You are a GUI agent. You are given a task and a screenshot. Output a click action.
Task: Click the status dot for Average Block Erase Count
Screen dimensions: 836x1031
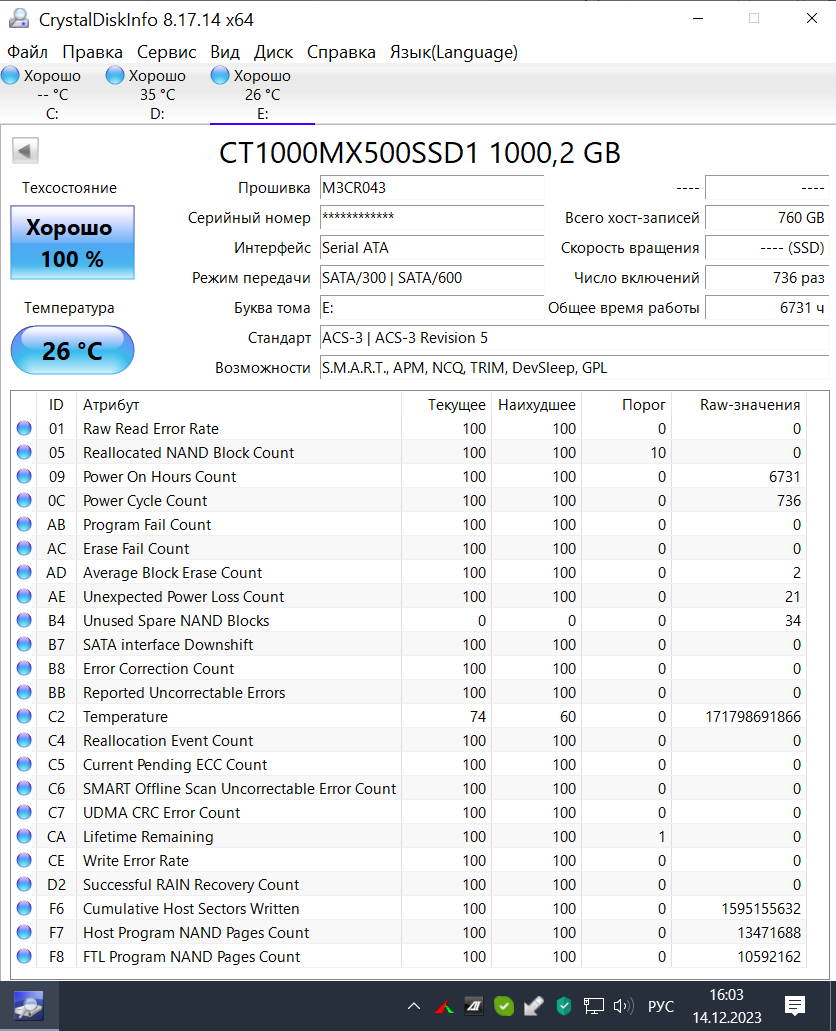coord(24,572)
